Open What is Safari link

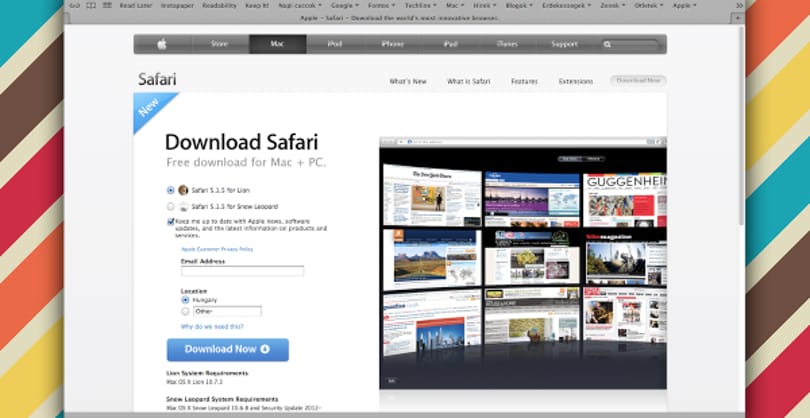(x=469, y=82)
